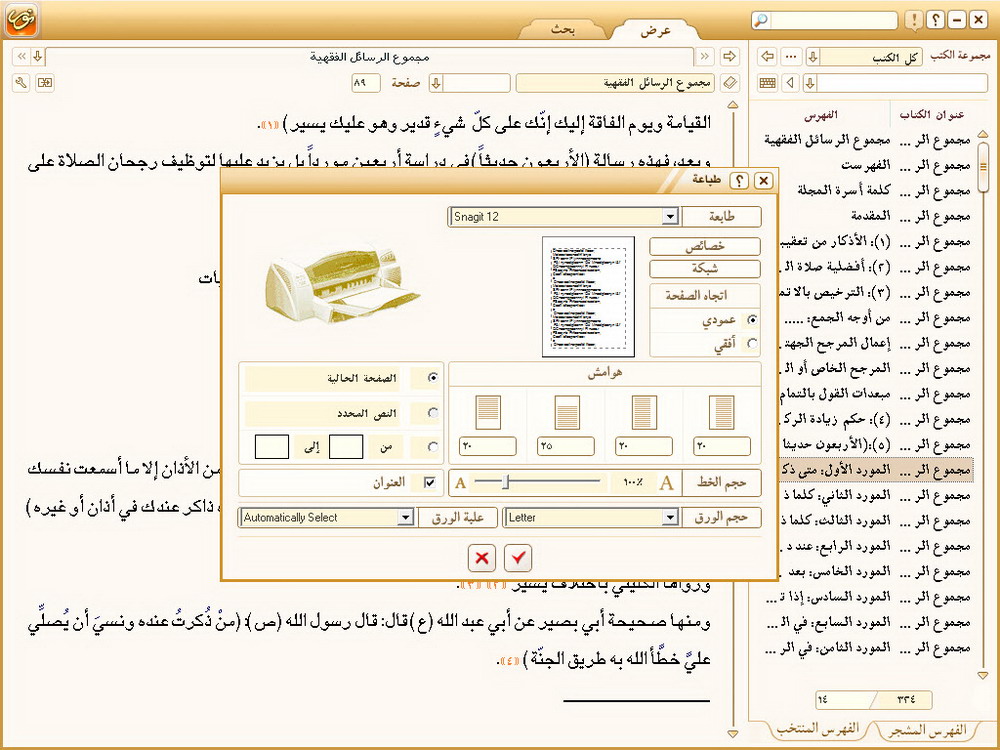1000x750 pixels.
Task: Open the Snagit 12 printer dropdown
Action: pos(670,217)
